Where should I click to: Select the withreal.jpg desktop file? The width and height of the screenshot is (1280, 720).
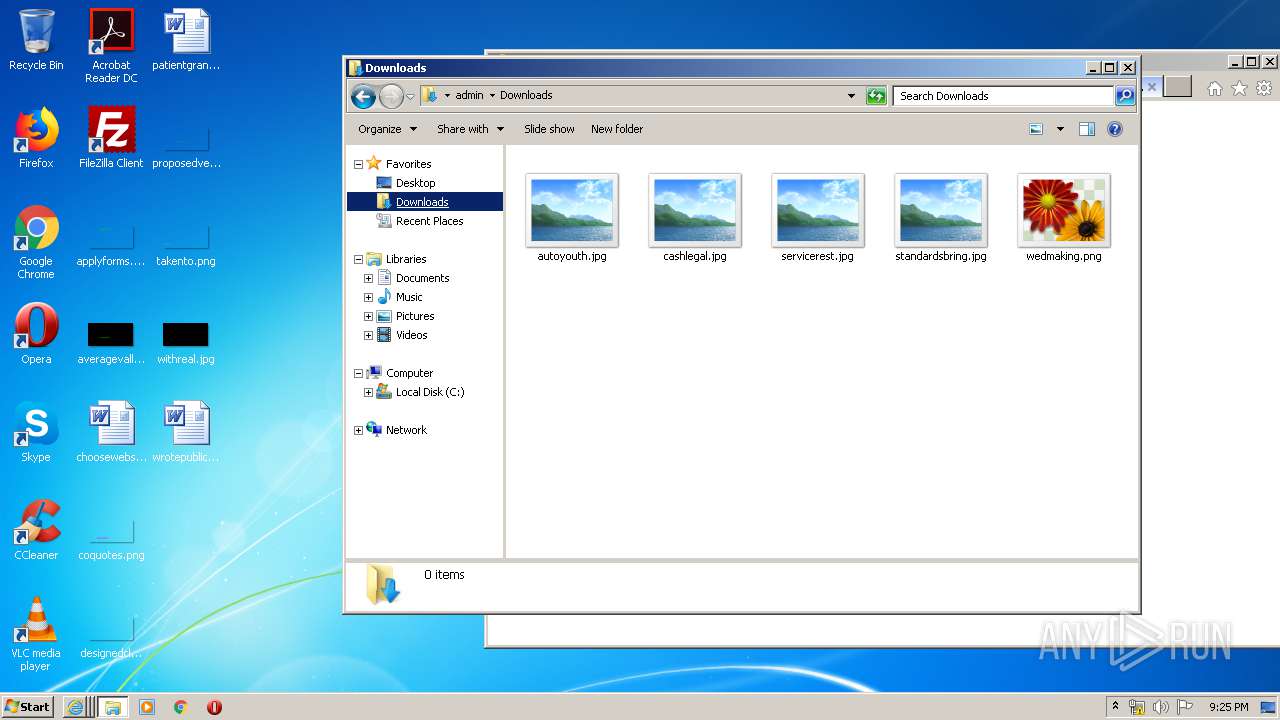186,342
